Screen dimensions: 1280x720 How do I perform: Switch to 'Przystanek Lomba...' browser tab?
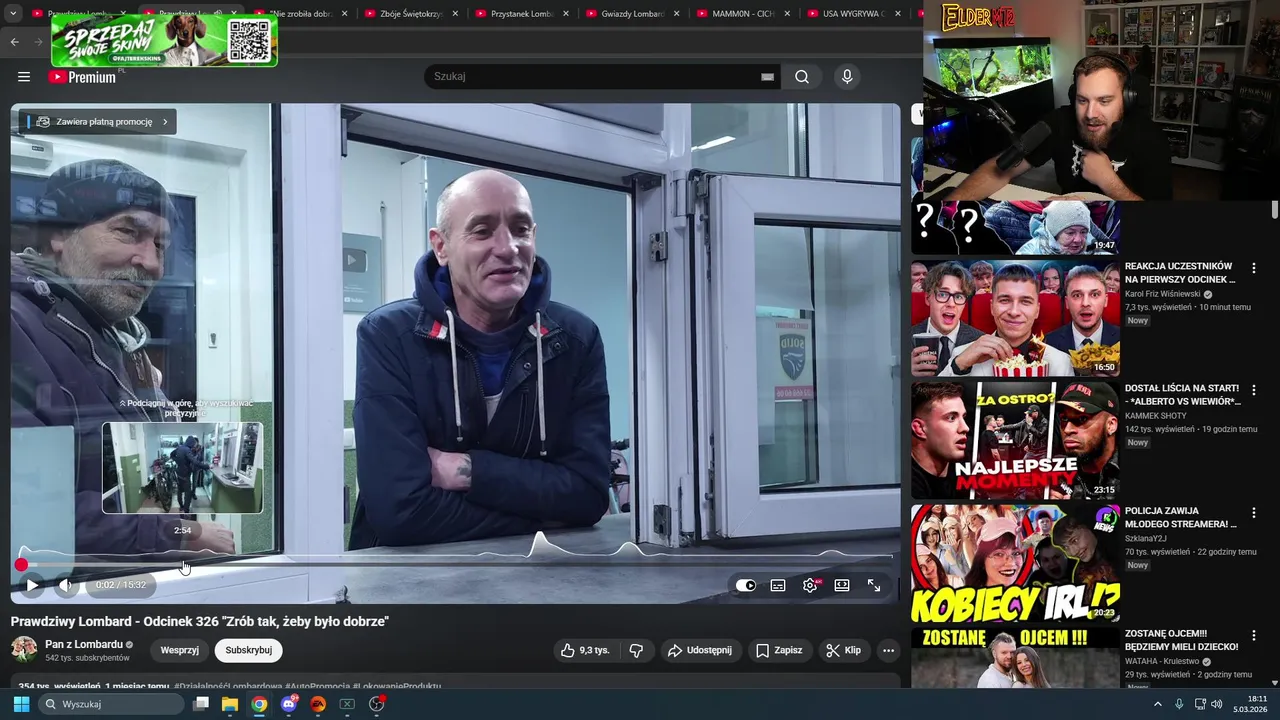520,14
